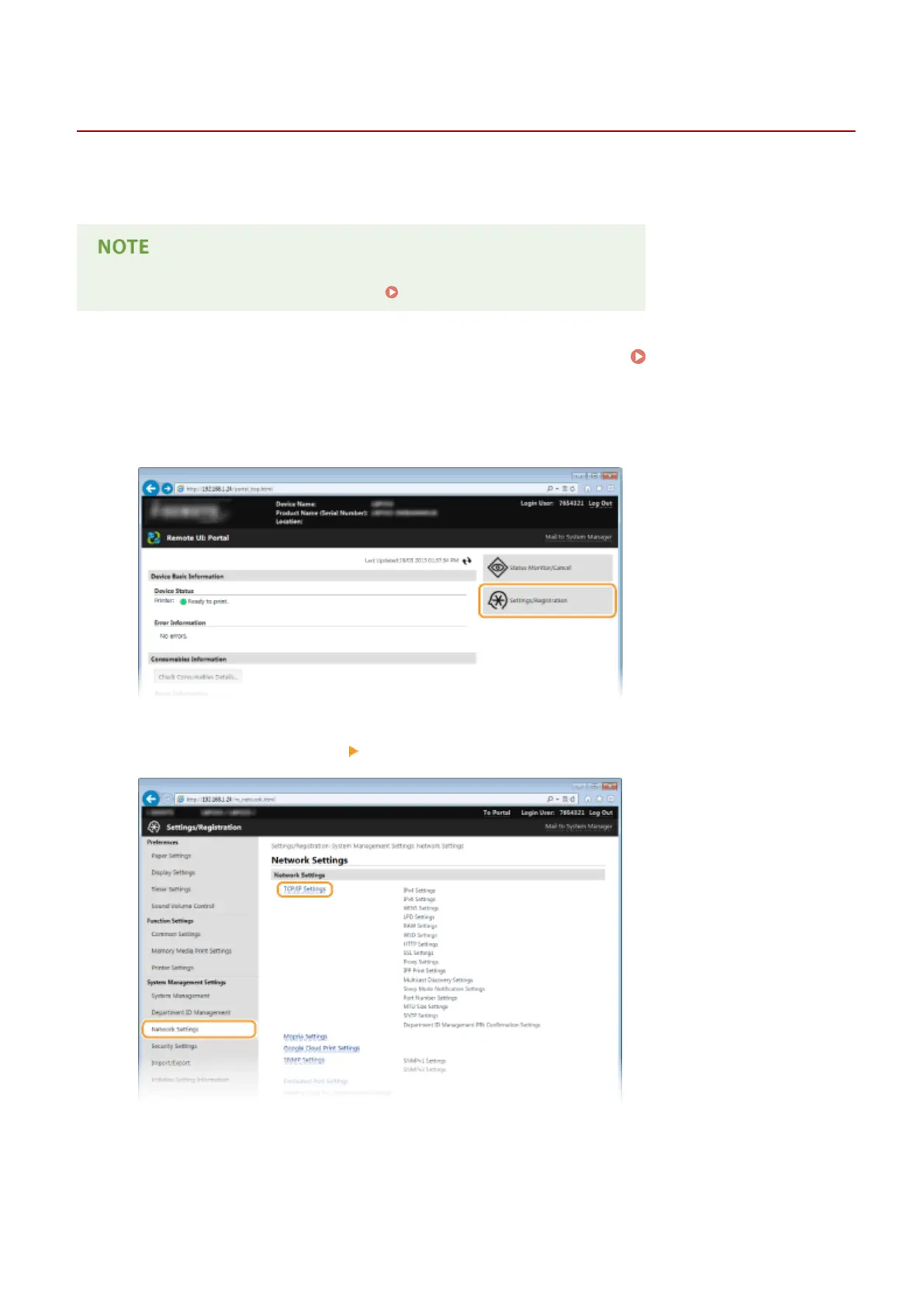This screenshot has height=1307, width=924.
Task: Click the Favorites star in the Portal browser window
Action: point(600,488)
